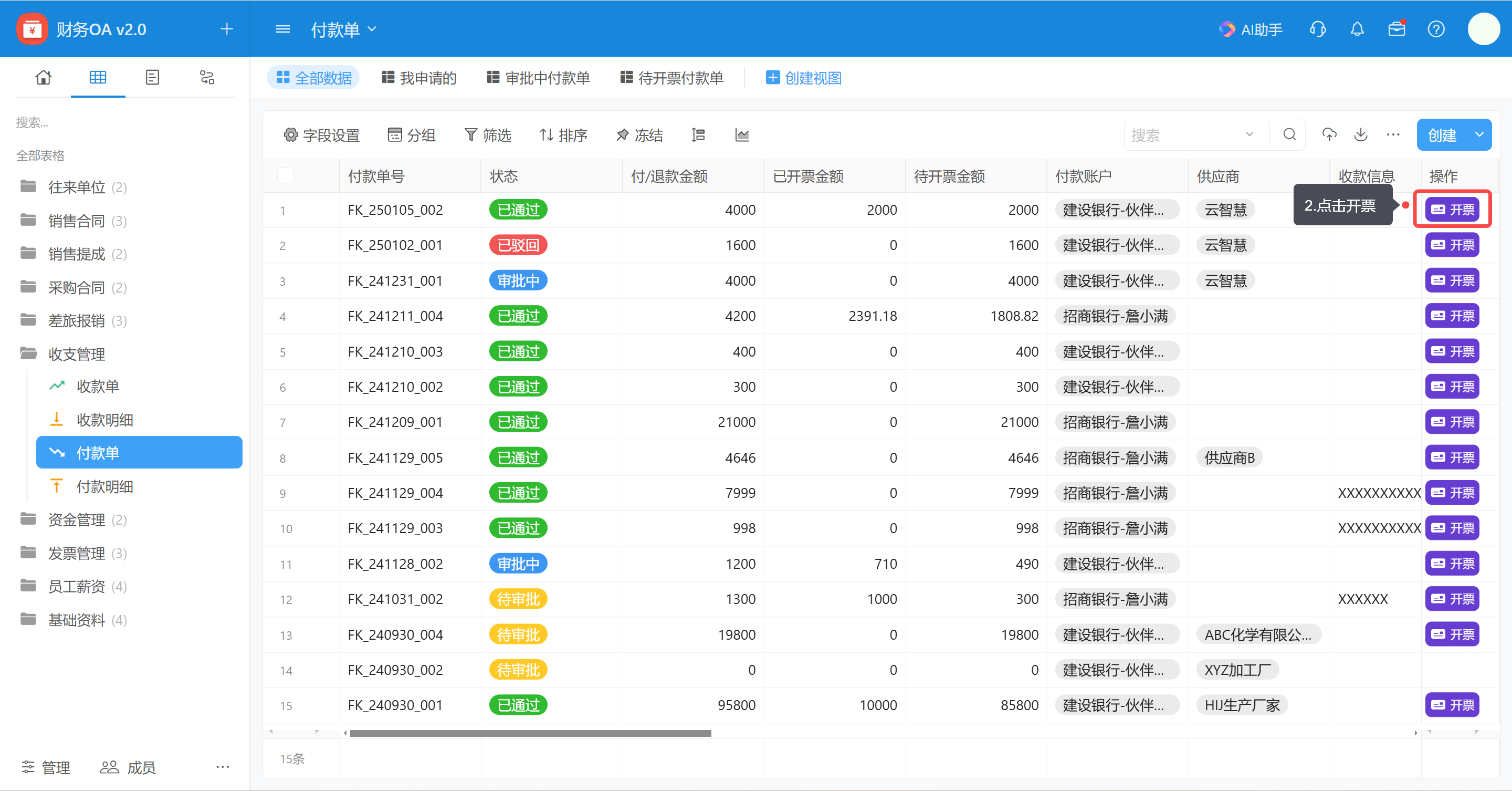
Task: Open 收款明细 in the sidebar
Action: tap(104, 419)
